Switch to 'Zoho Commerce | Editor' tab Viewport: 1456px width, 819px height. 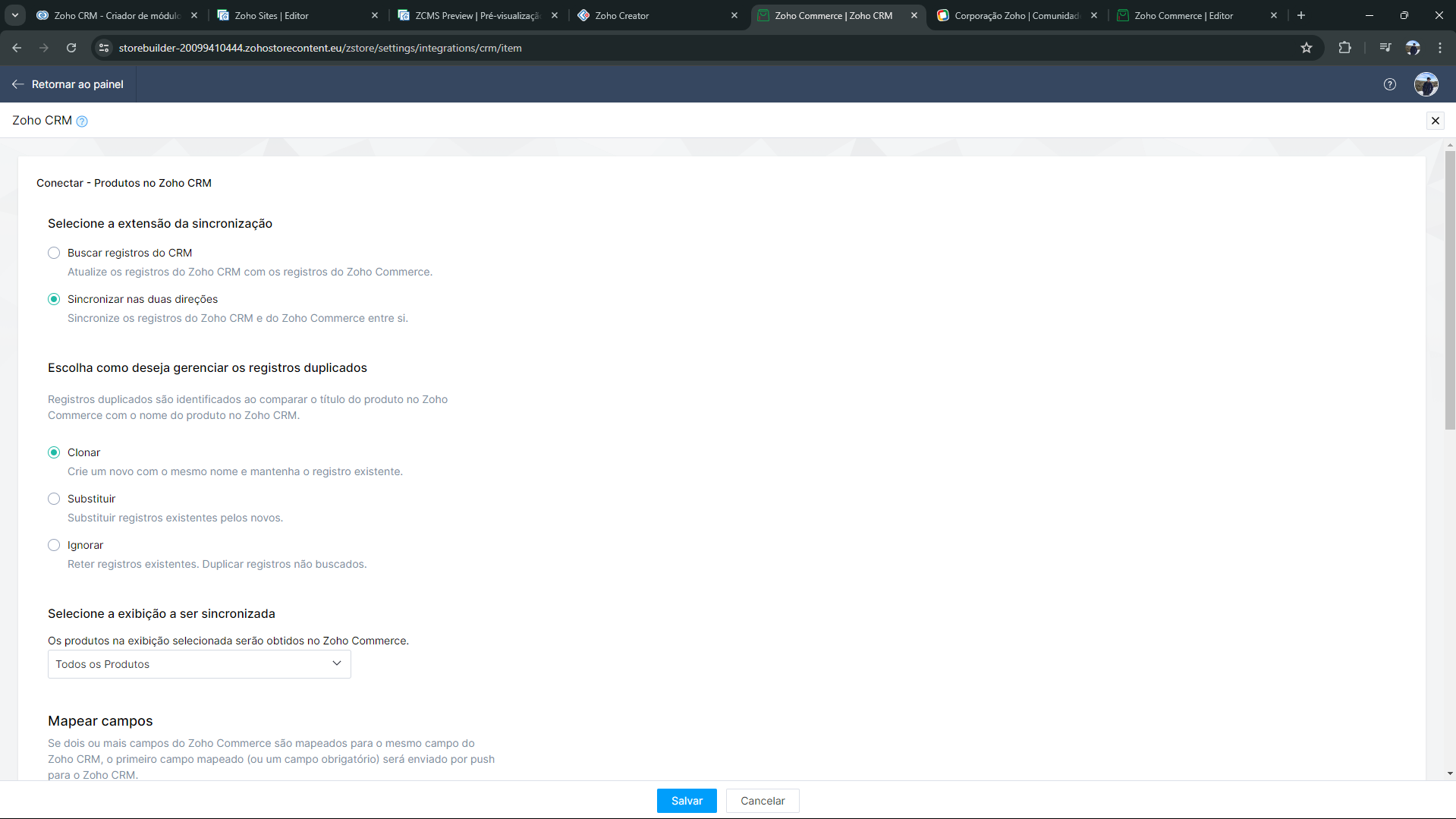pyautogui.click(x=1197, y=15)
